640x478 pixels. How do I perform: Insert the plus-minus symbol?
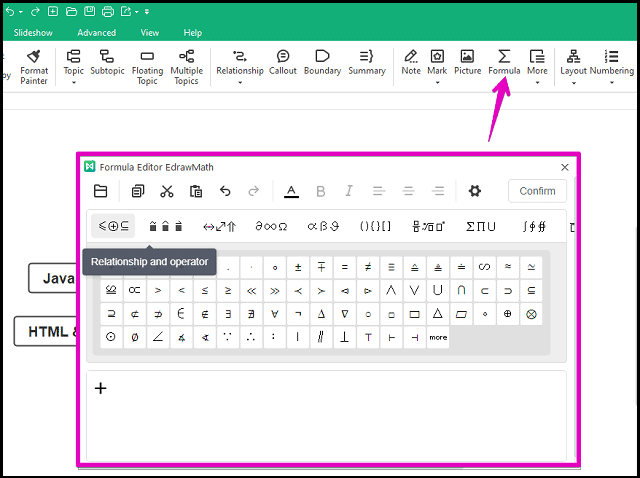click(x=298, y=267)
